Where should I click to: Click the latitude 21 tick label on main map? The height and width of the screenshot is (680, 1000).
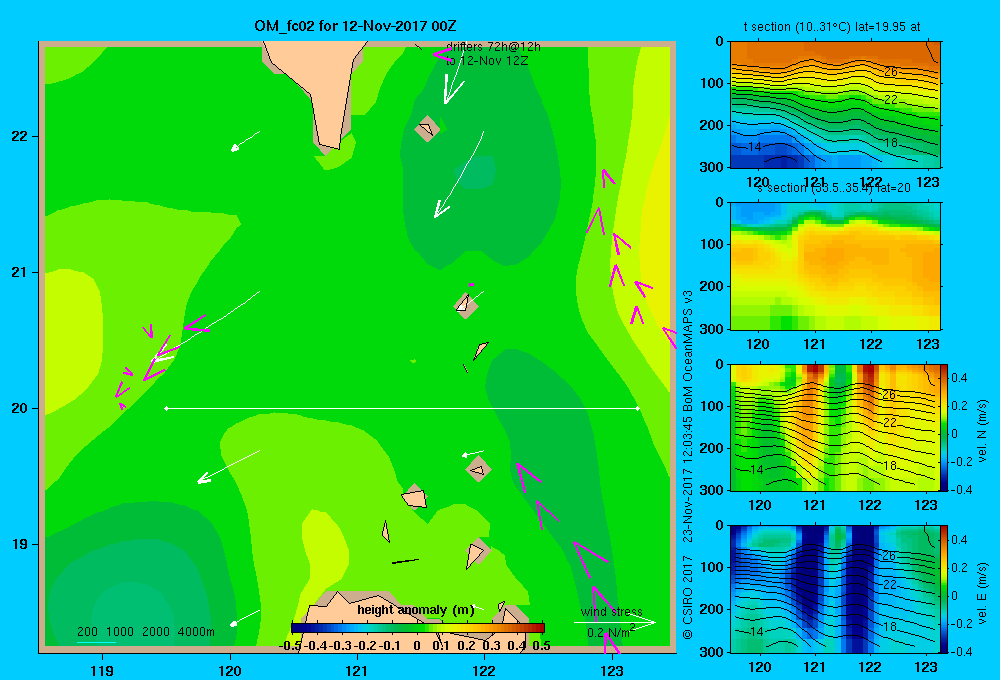[20, 272]
